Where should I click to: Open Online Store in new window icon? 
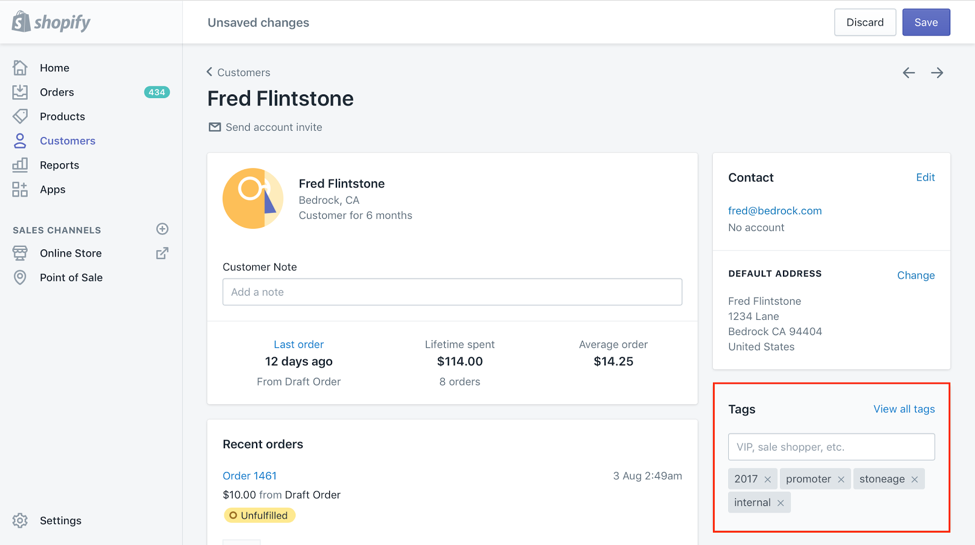tap(162, 253)
